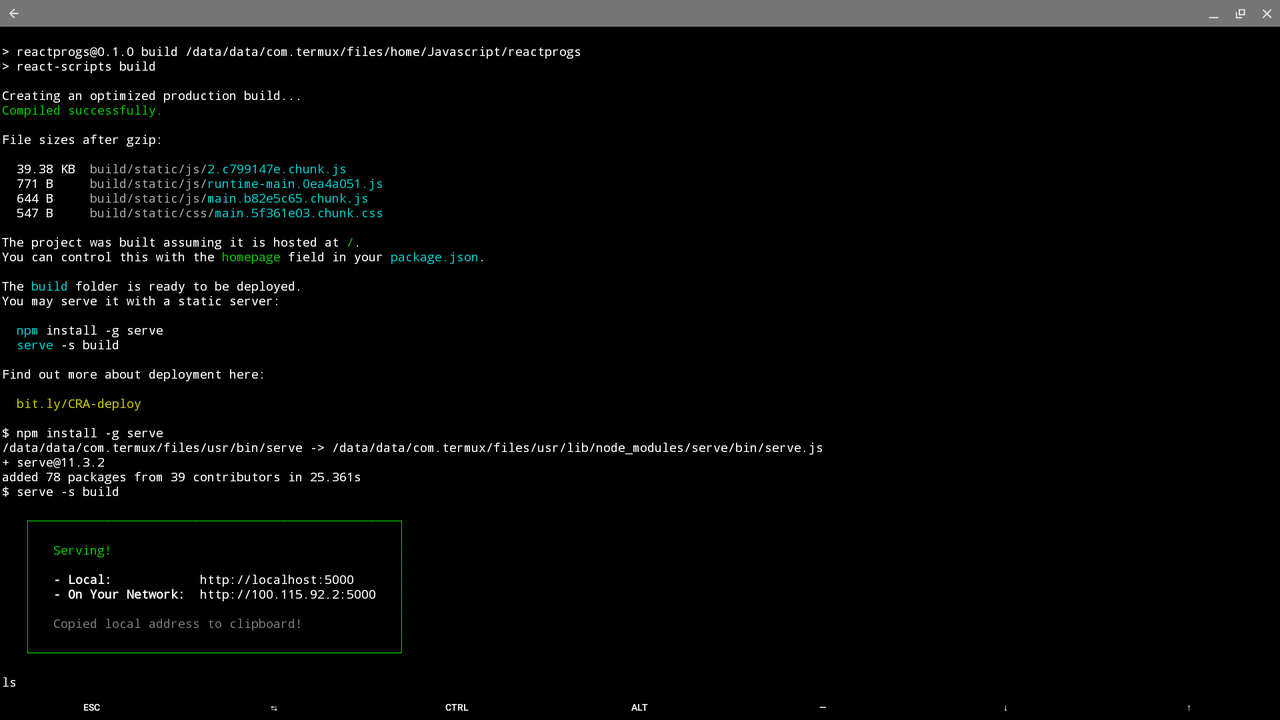Close the Termux window
1280x720 pixels.
(1266, 14)
